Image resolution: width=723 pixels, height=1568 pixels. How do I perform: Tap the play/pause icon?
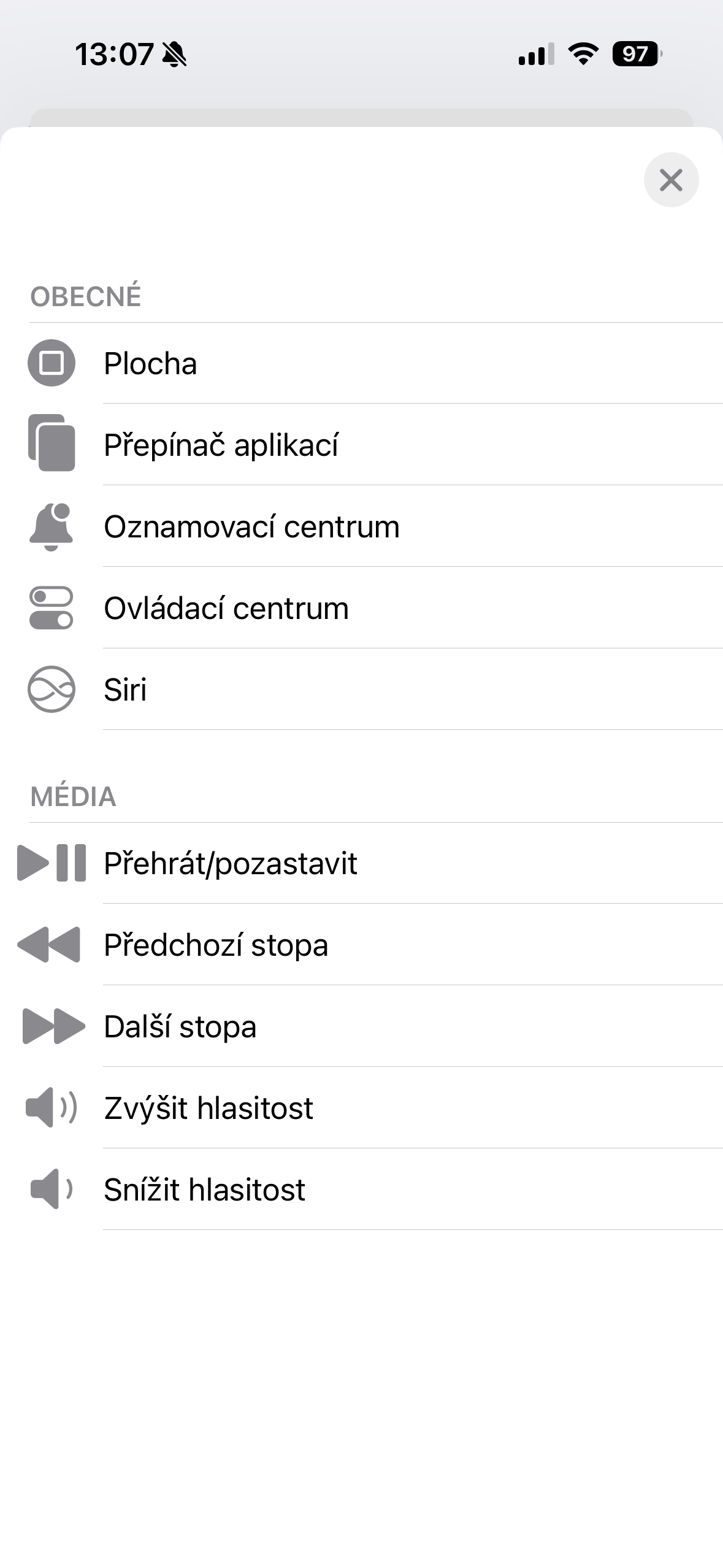[52, 863]
